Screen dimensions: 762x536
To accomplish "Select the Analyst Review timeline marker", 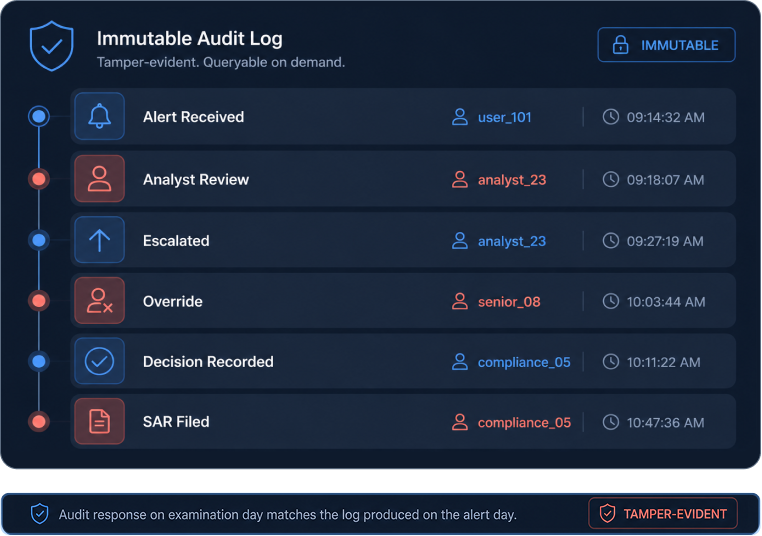I will pyautogui.click(x=39, y=179).
